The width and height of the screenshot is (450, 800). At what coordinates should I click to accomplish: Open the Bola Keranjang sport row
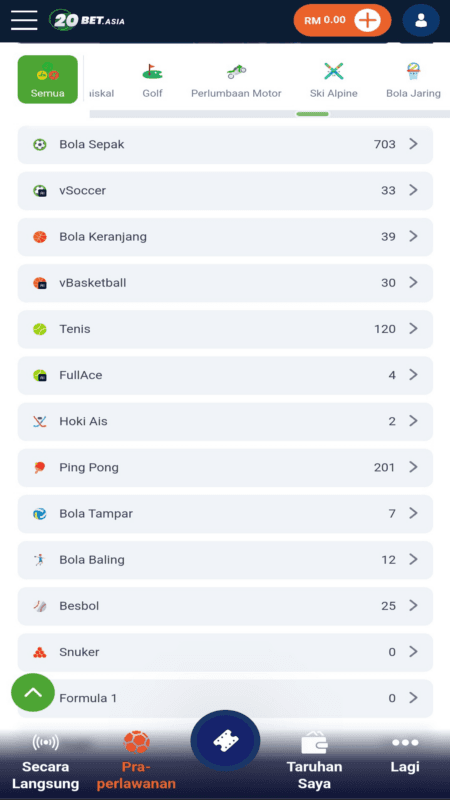pyautogui.click(x=225, y=237)
